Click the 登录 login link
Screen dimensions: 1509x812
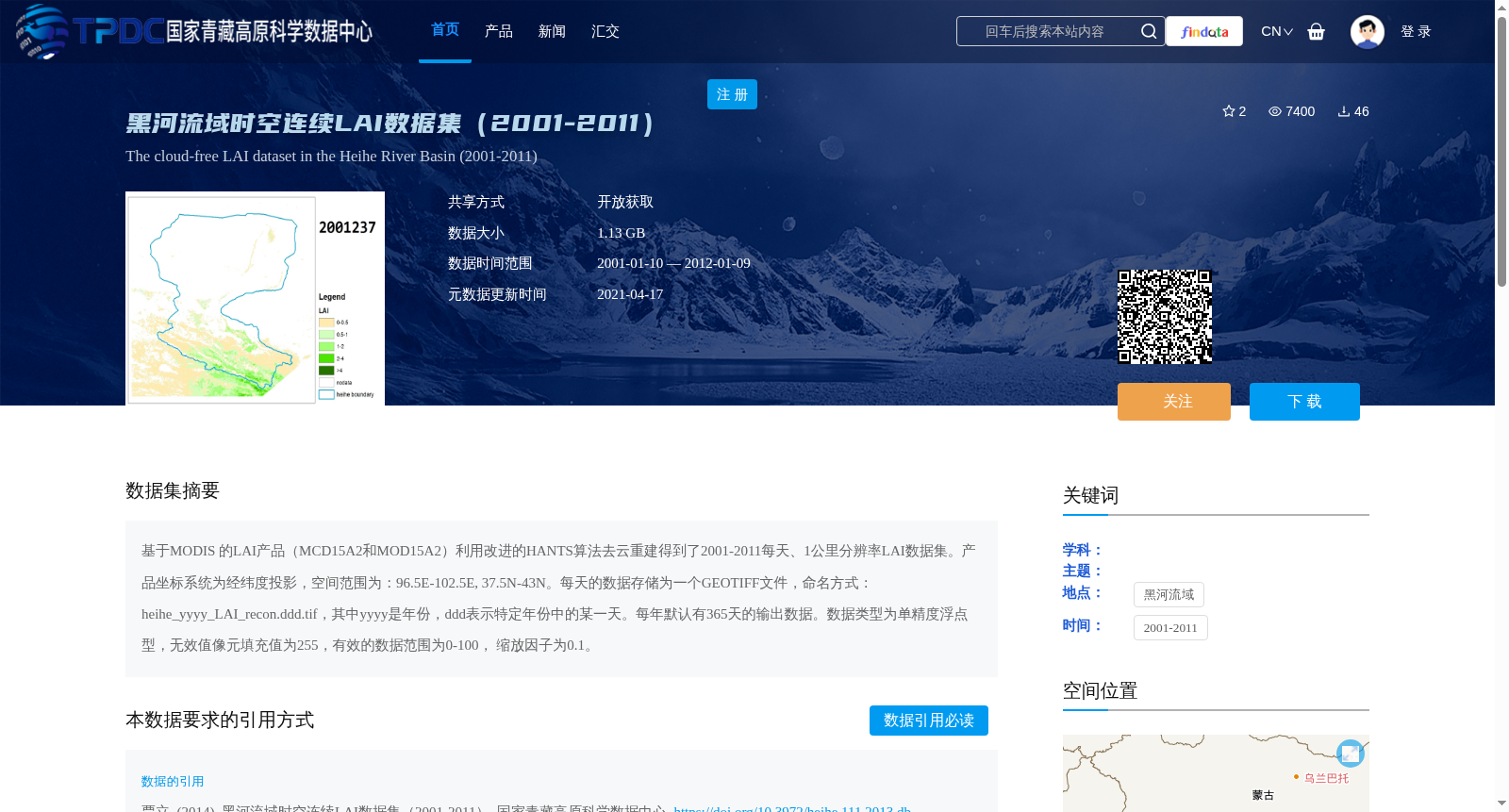coord(1416,31)
